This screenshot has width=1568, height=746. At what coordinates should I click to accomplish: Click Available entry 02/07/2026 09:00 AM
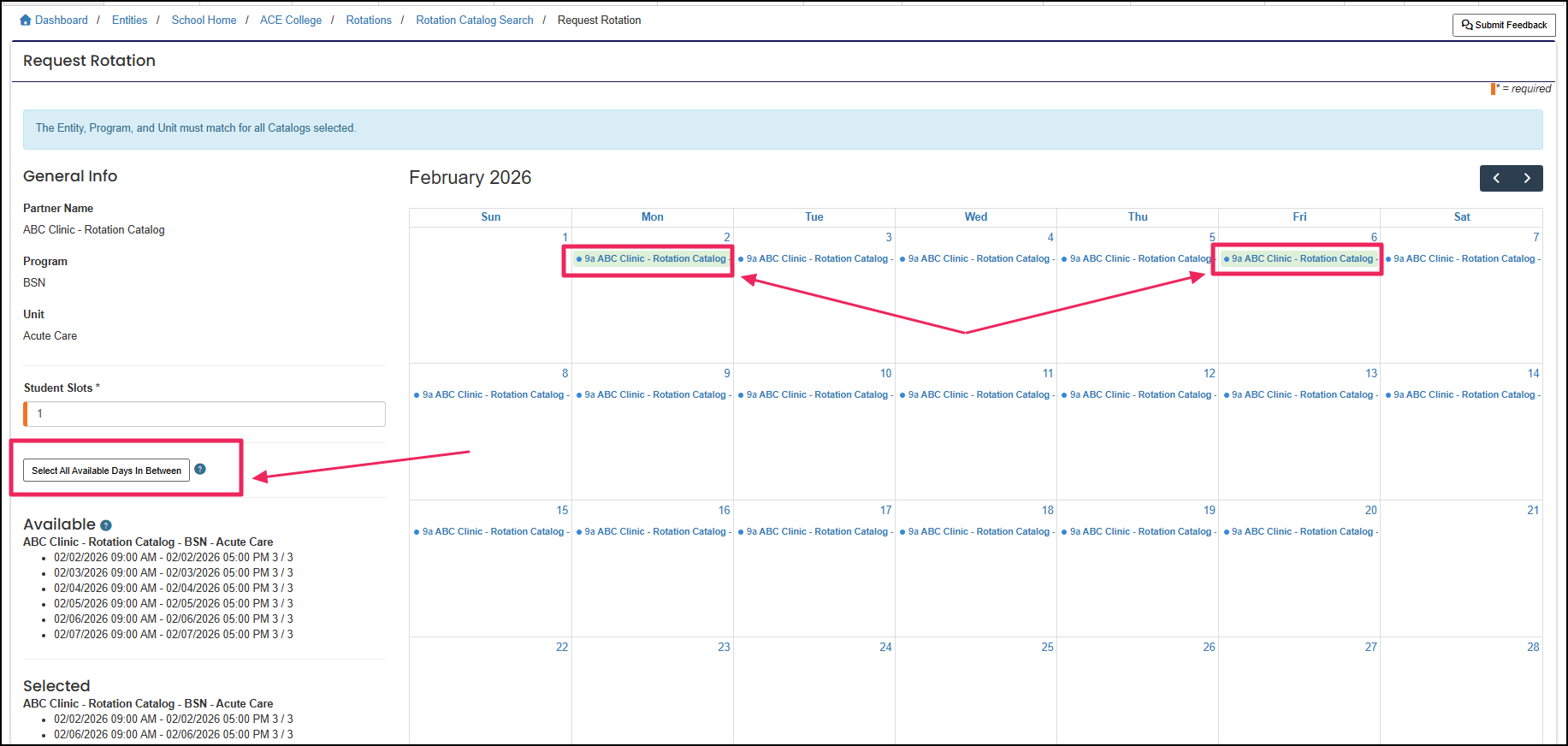174,634
